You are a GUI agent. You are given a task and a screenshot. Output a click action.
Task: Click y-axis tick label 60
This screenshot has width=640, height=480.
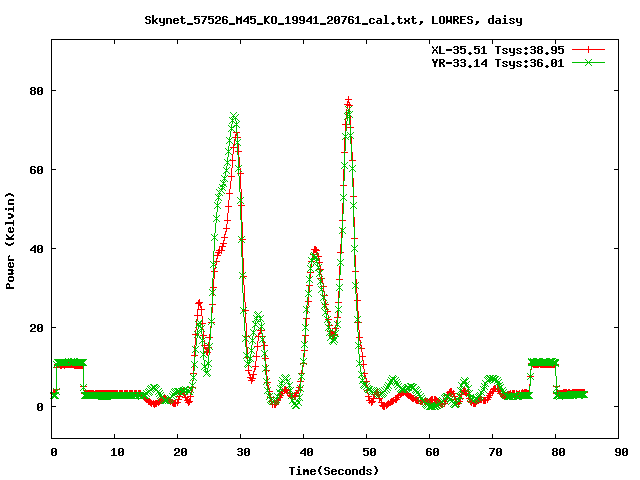36,170
